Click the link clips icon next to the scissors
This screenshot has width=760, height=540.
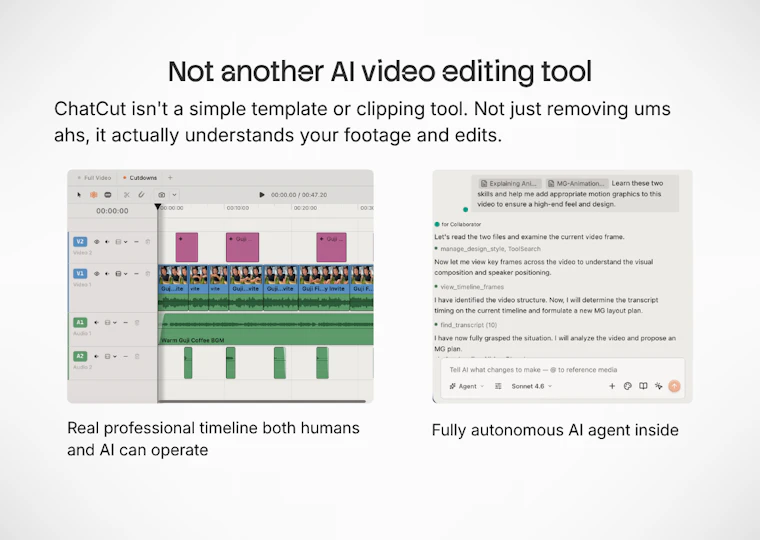click(x=141, y=195)
